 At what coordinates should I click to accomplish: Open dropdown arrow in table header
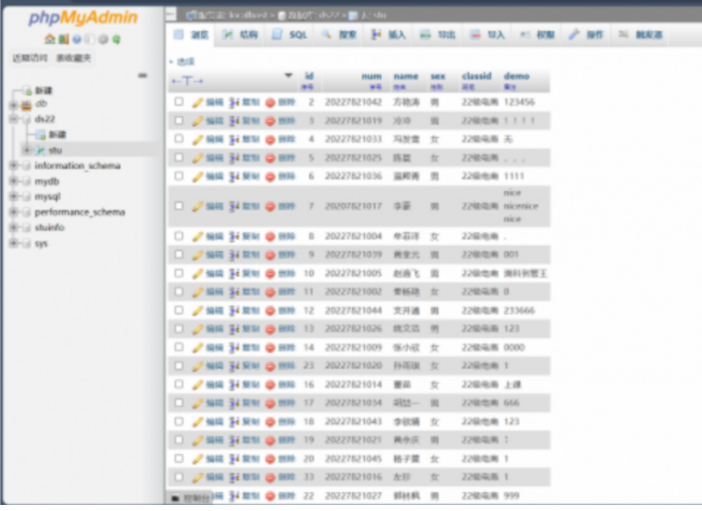tap(289, 76)
